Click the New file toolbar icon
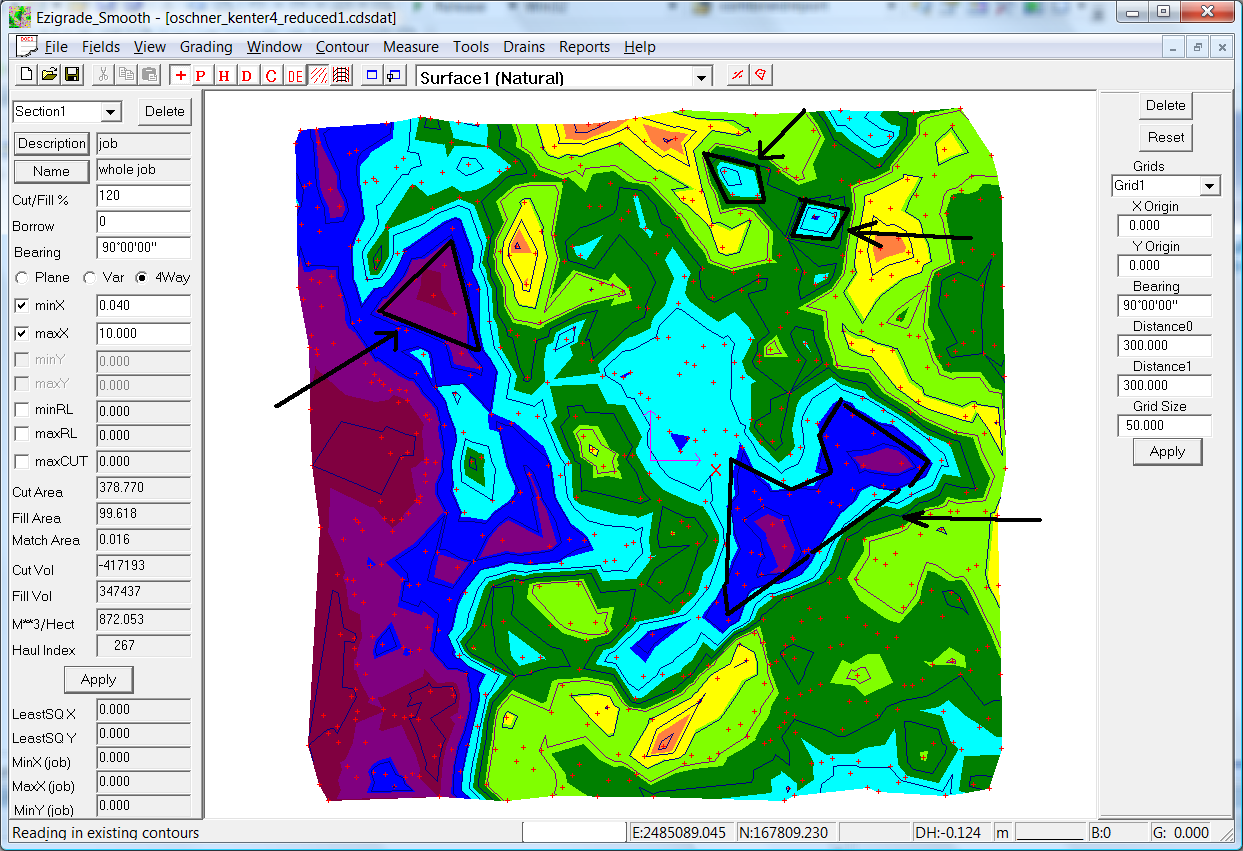Viewport: 1243px width, 851px height. coord(27,75)
